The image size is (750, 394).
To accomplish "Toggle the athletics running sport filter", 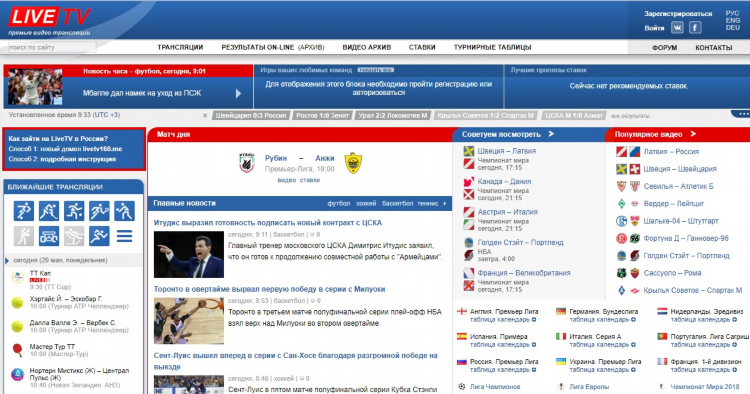I will (99, 236).
